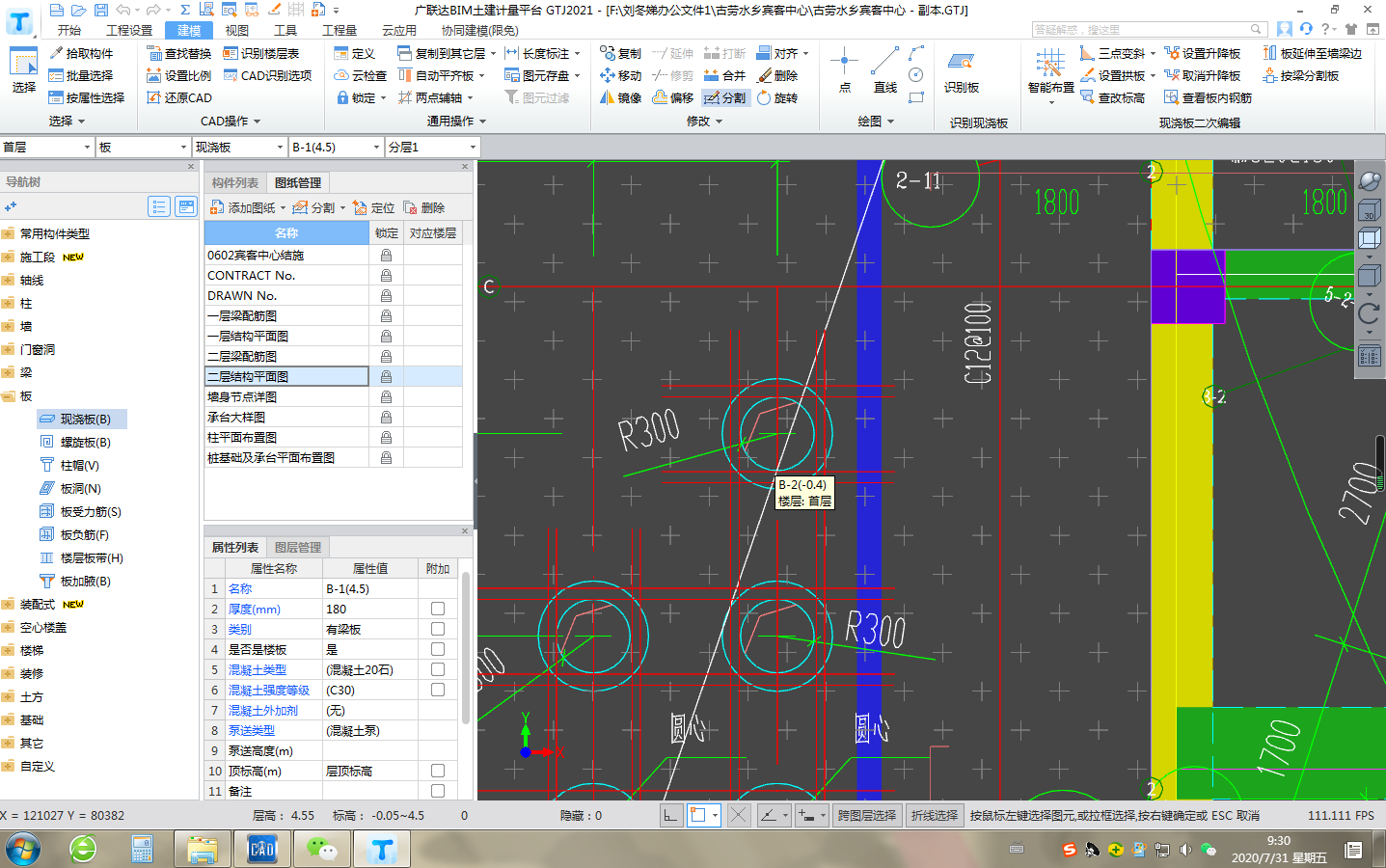Toggle the 备注 附加 checkbox

(x=438, y=791)
